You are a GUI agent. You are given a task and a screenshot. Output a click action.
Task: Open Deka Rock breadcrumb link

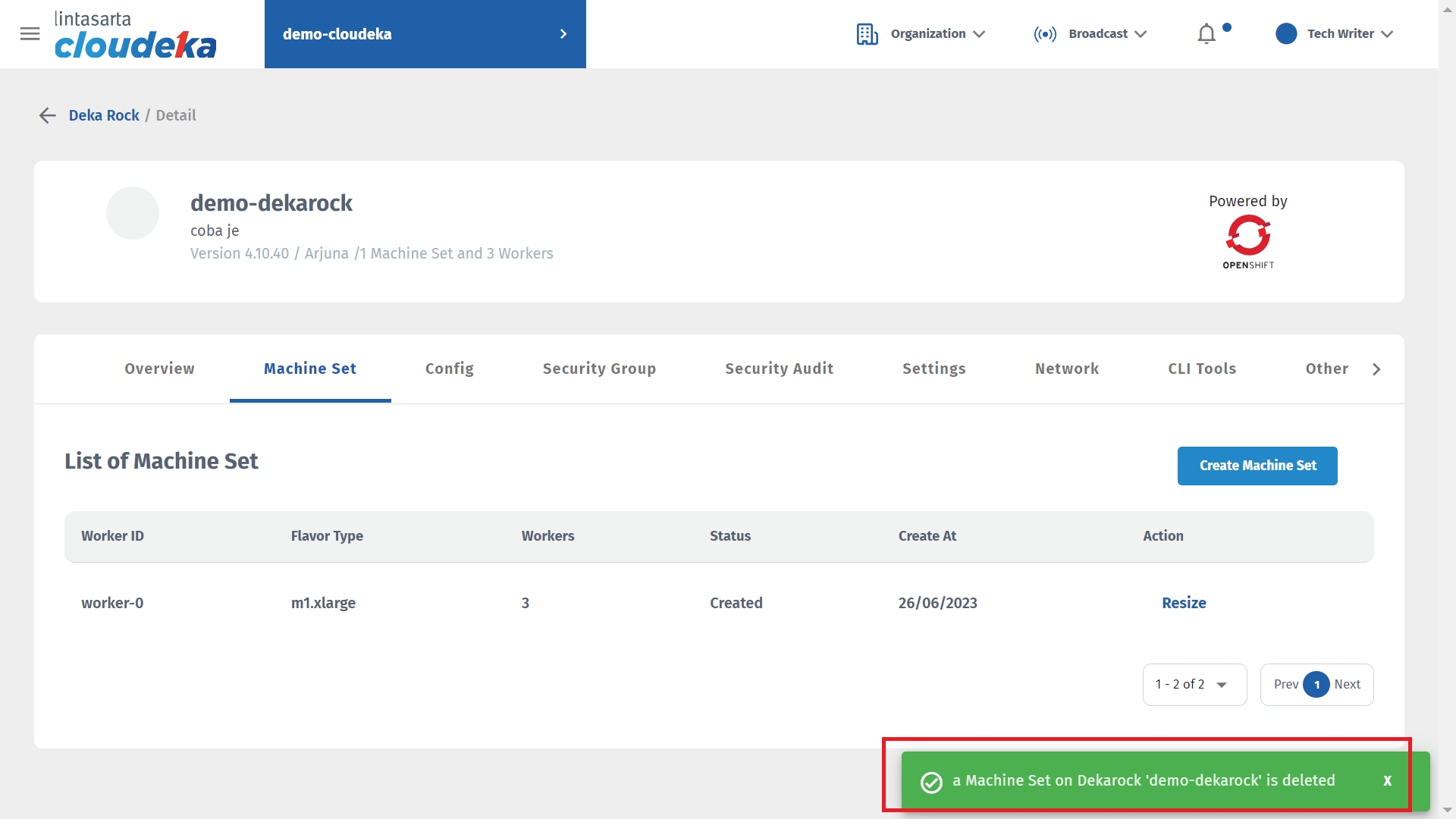coord(104,115)
